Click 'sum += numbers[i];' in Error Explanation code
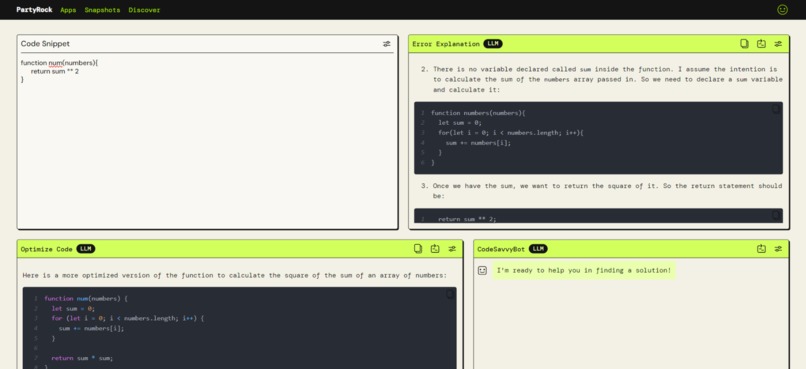This screenshot has width=806, height=369. pos(479,143)
